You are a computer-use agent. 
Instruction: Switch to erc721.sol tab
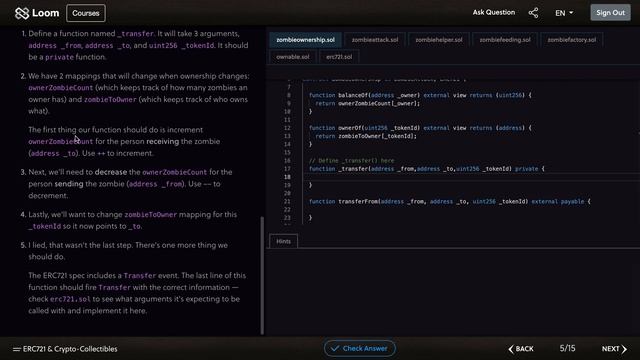(339, 57)
